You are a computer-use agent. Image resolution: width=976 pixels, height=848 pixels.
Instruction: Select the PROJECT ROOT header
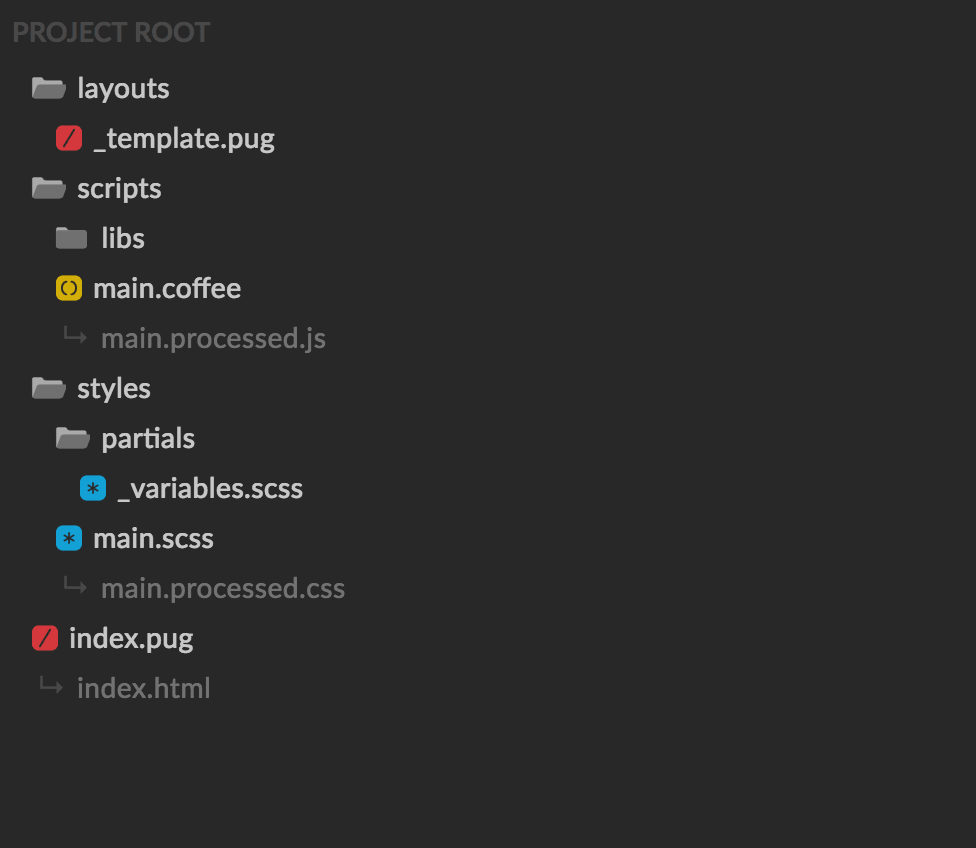point(112,32)
